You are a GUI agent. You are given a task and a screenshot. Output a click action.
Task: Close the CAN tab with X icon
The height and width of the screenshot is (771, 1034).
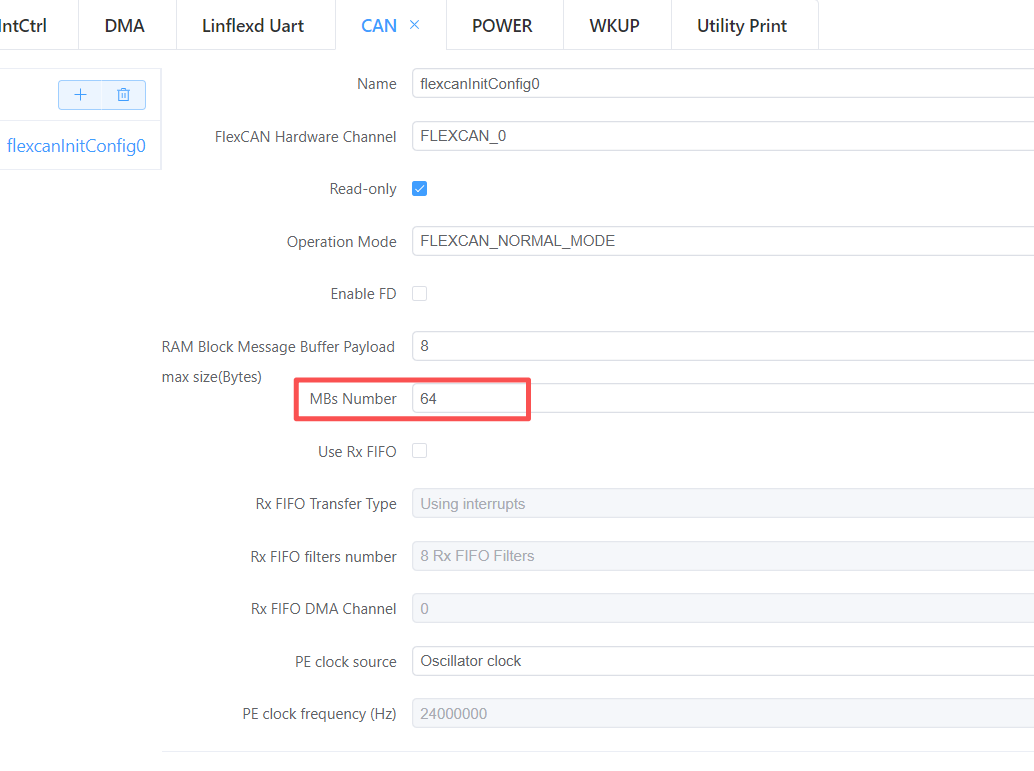point(414,25)
